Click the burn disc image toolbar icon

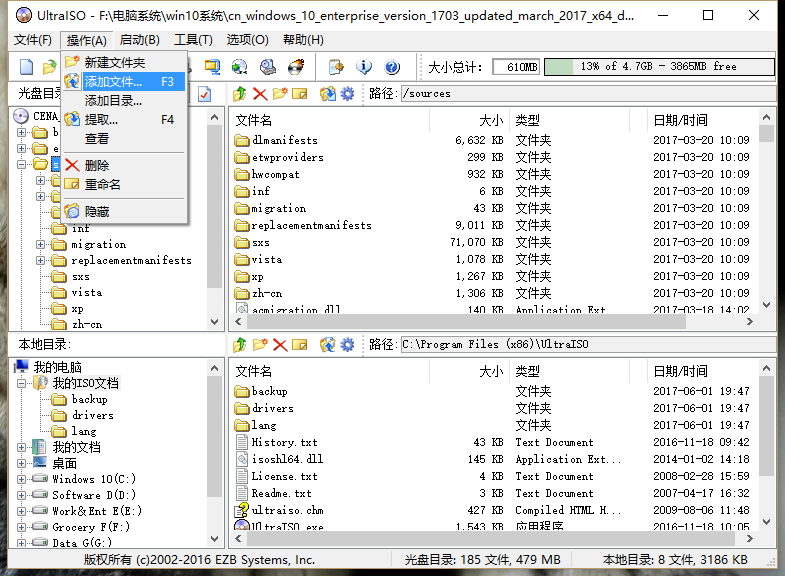(296, 67)
